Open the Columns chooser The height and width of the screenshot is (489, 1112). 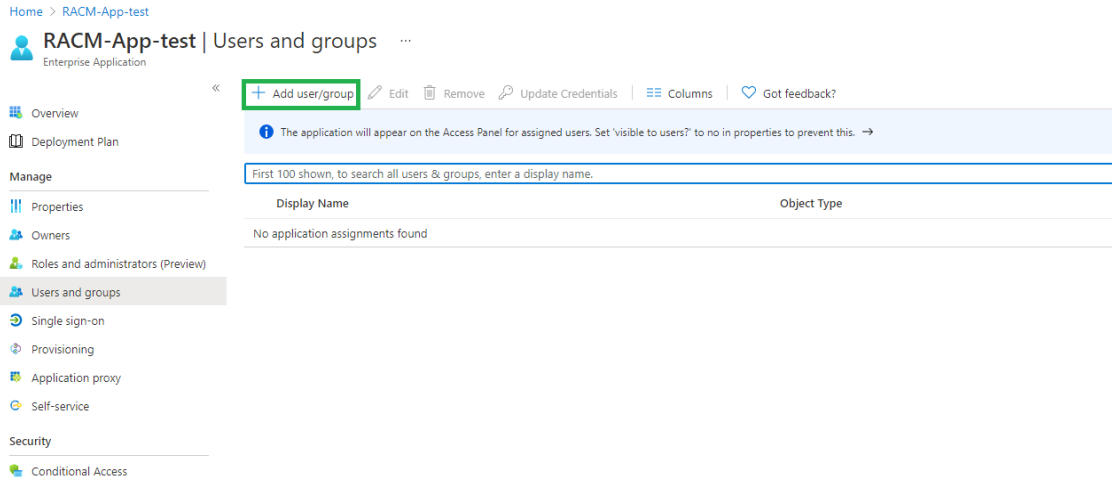click(679, 94)
